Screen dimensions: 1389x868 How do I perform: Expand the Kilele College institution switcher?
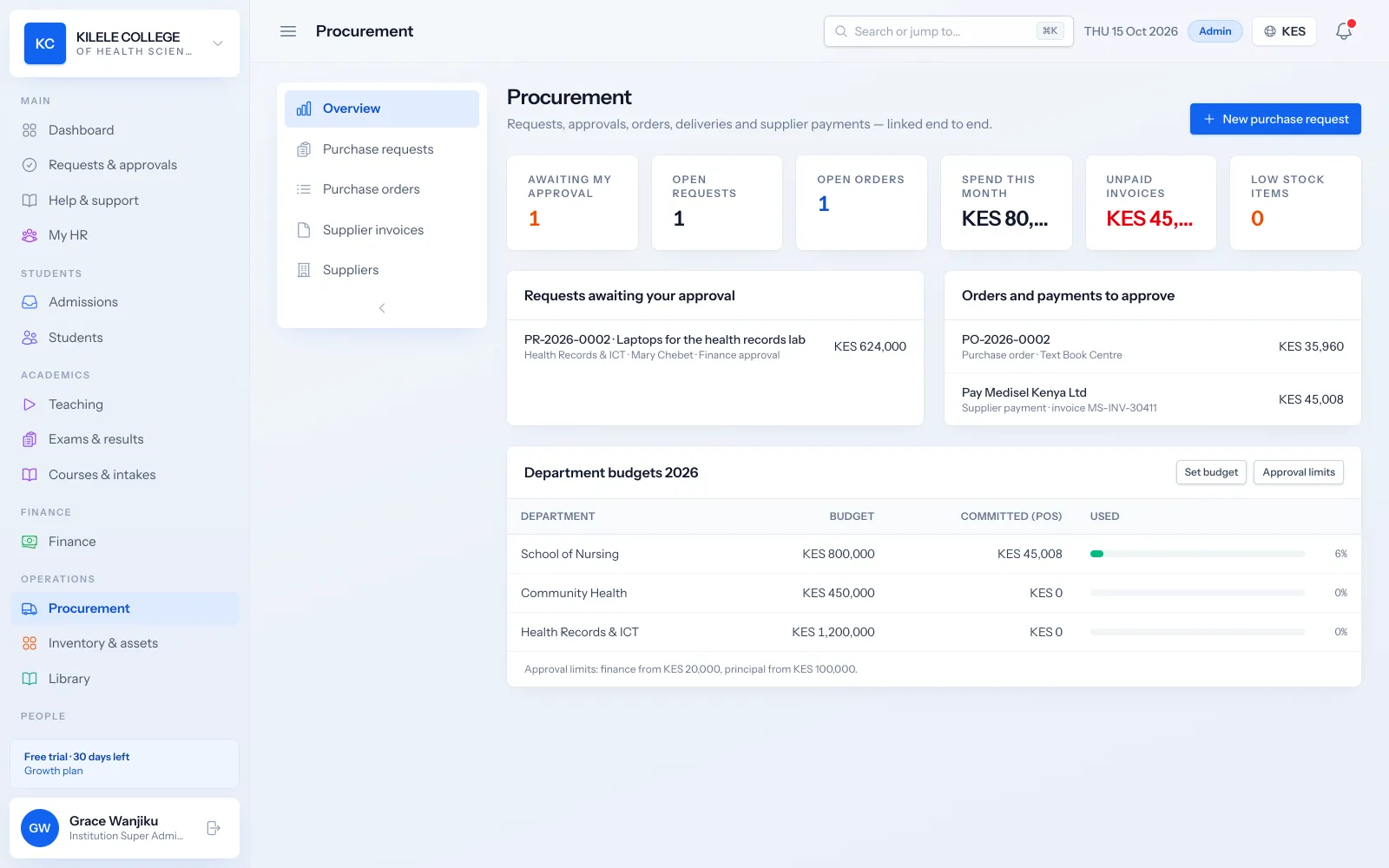pyautogui.click(x=218, y=43)
